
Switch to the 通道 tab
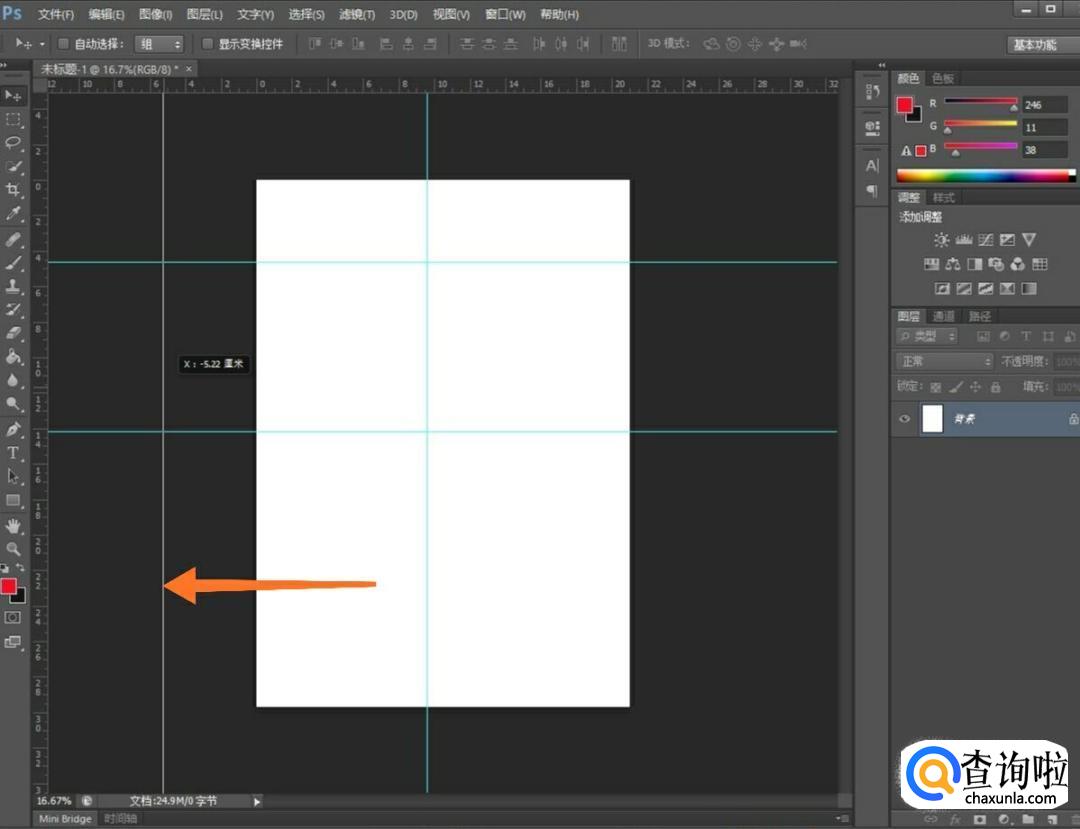click(944, 316)
